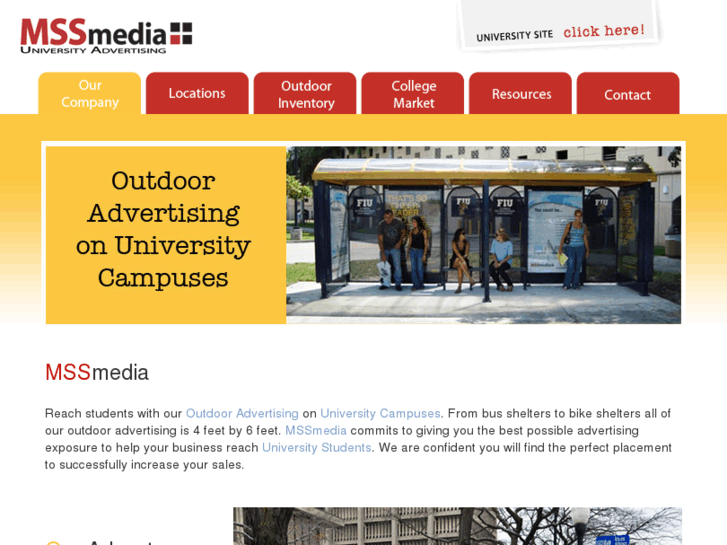Viewport: 727px width, 545px height.
Task: Go to the Outdoor Inventory tab
Action: click(305, 93)
